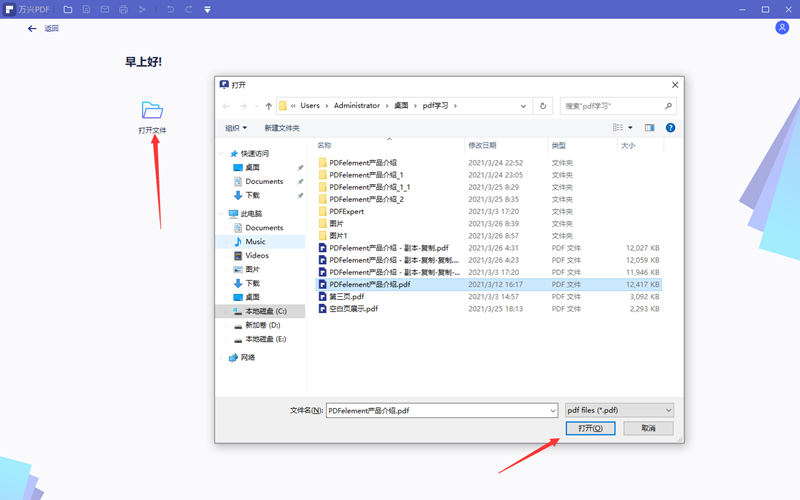Screen dimensions: 800x500
Task: Click the 取消 button
Action: (x=648, y=428)
